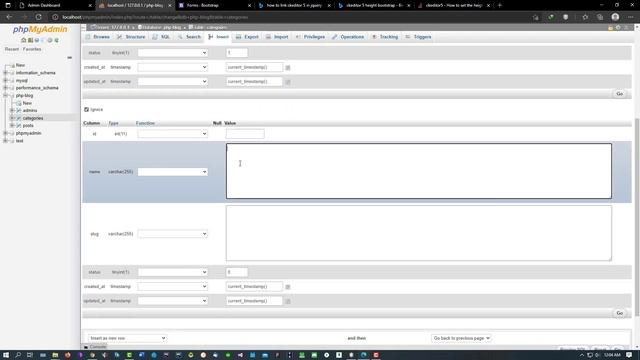Switch to the Structure tab
Image resolution: width=640 pixels, height=360 pixels.
pos(131,37)
